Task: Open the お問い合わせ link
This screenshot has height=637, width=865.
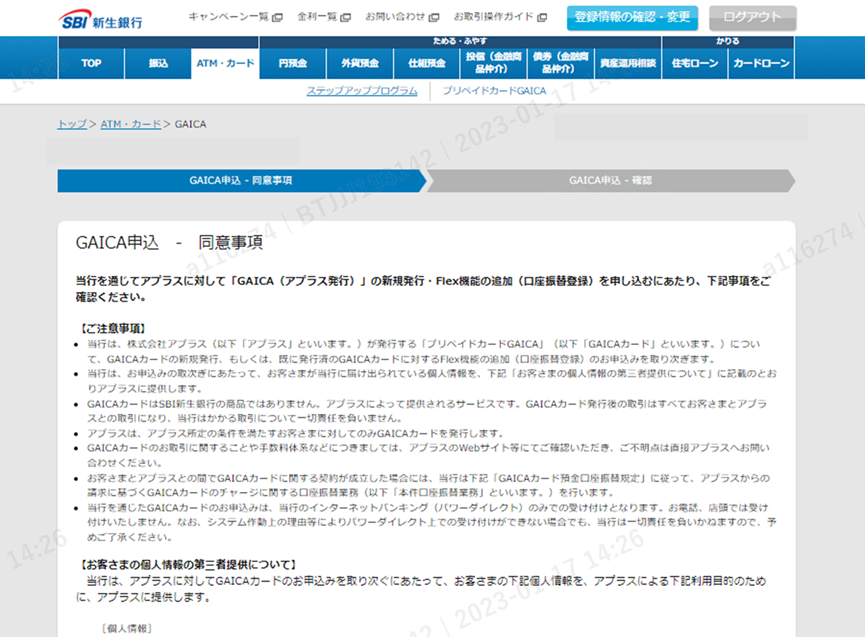Action: tap(395, 17)
